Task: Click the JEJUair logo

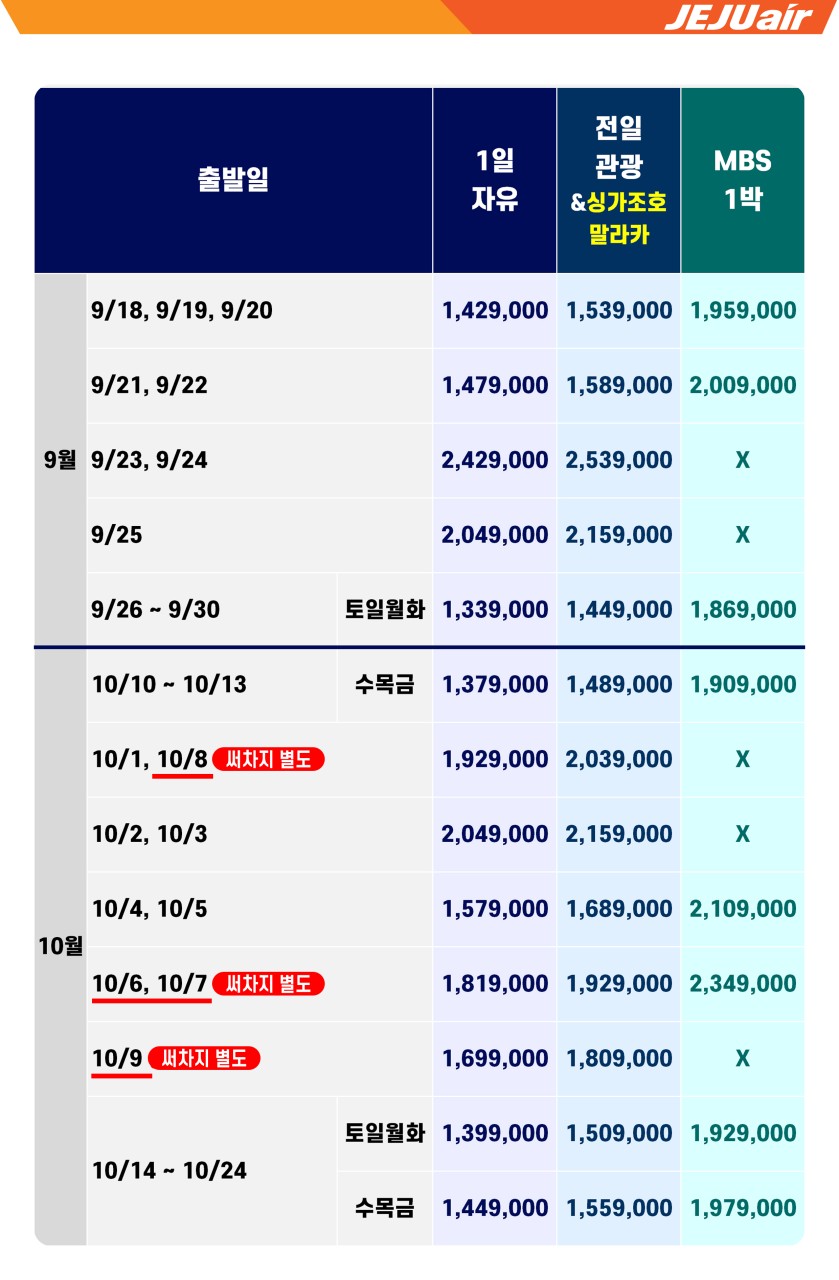Action: [x=738, y=17]
